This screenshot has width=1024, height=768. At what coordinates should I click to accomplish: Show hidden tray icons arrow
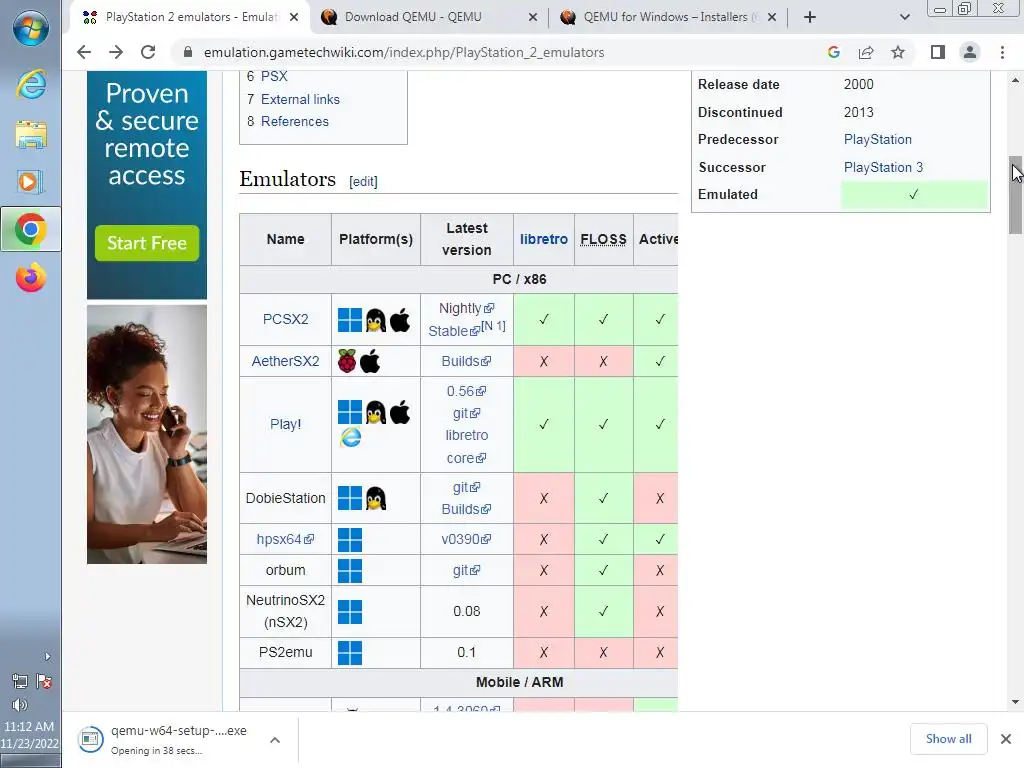(x=47, y=656)
